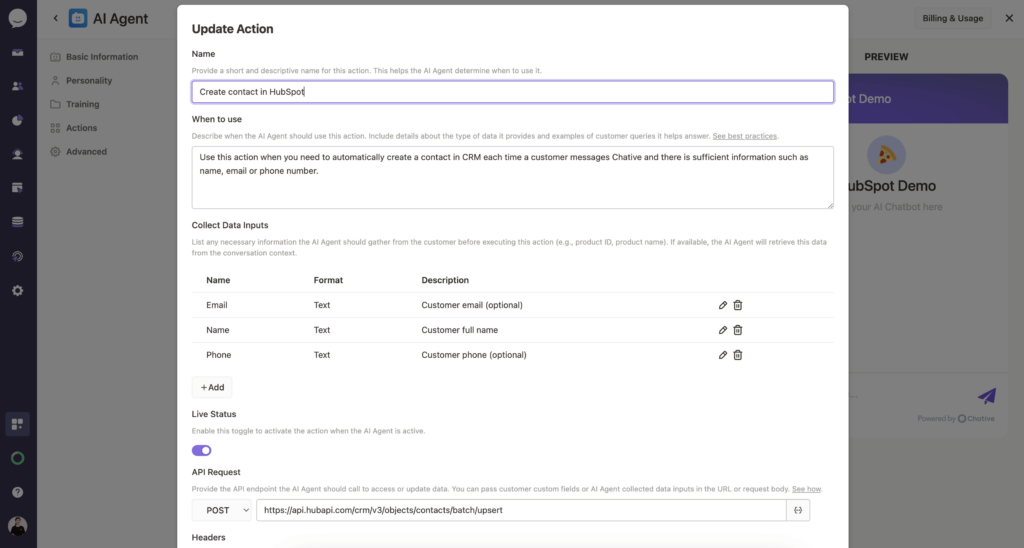Select the Customer full name description
The width and height of the screenshot is (1024, 548).
[x=460, y=330]
